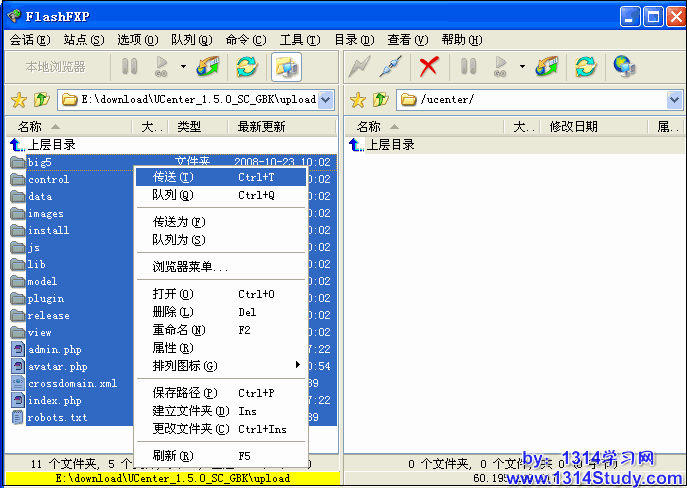Click the disconnect plug icon in remote toolbar
The height and width of the screenshot is (488, 687).
[x=392, y=67]
